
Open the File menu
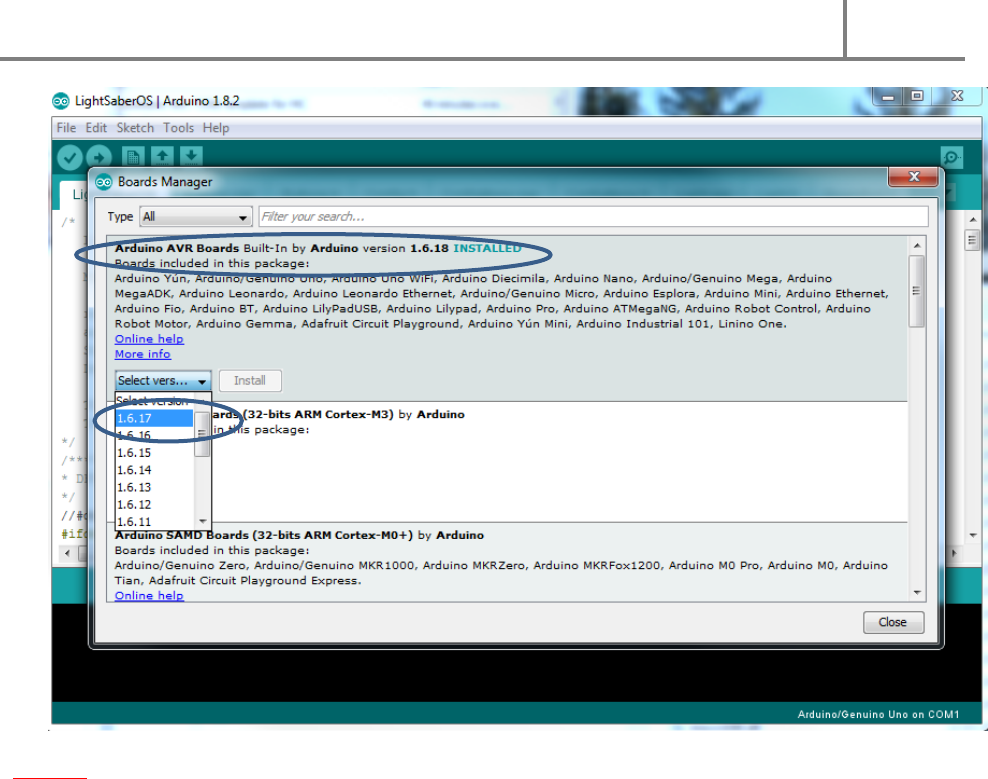66,128
